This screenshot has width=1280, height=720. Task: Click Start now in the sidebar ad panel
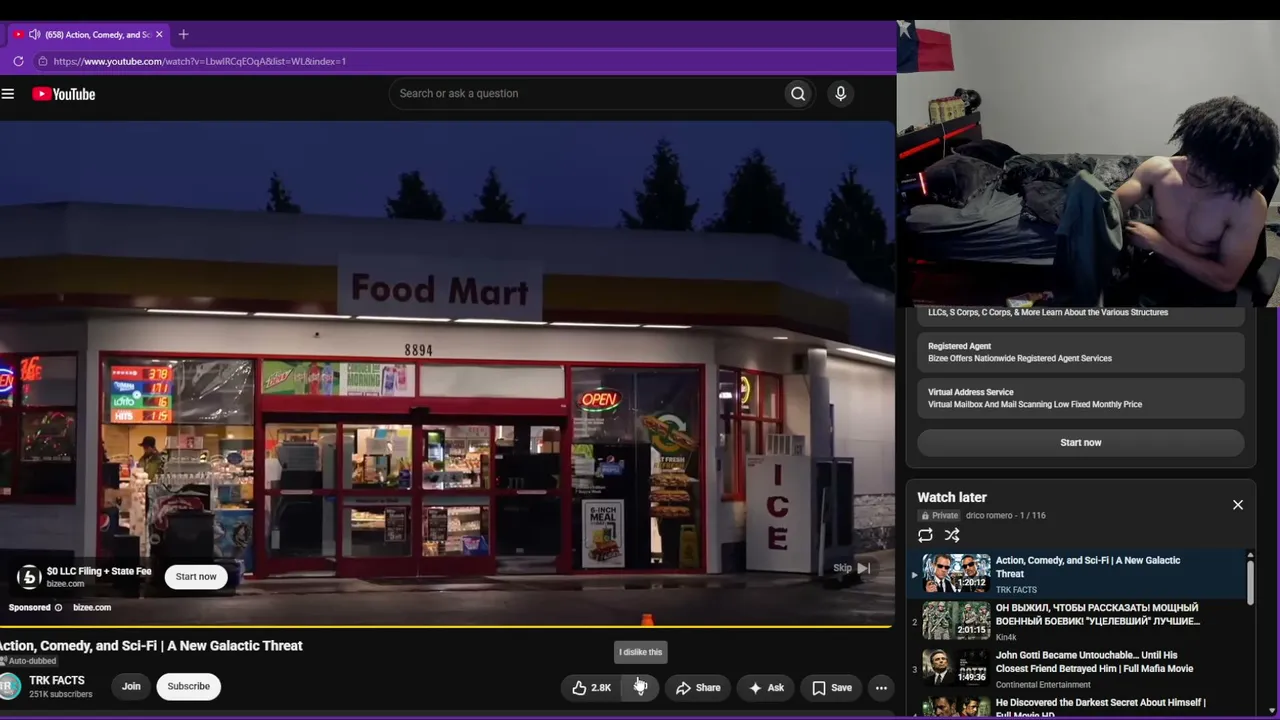point(1081,442)
